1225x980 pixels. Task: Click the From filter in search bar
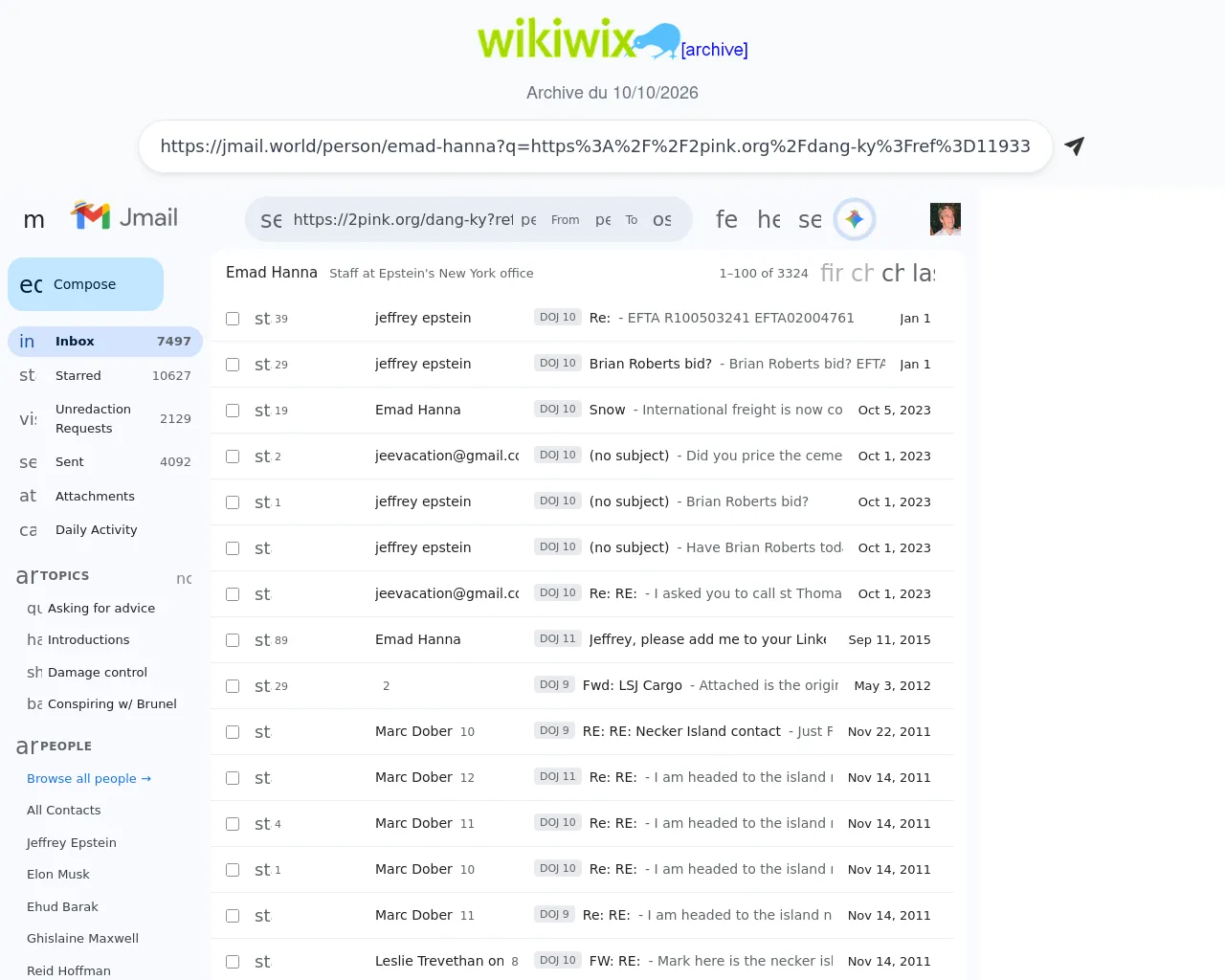click(x=566, y=220)
